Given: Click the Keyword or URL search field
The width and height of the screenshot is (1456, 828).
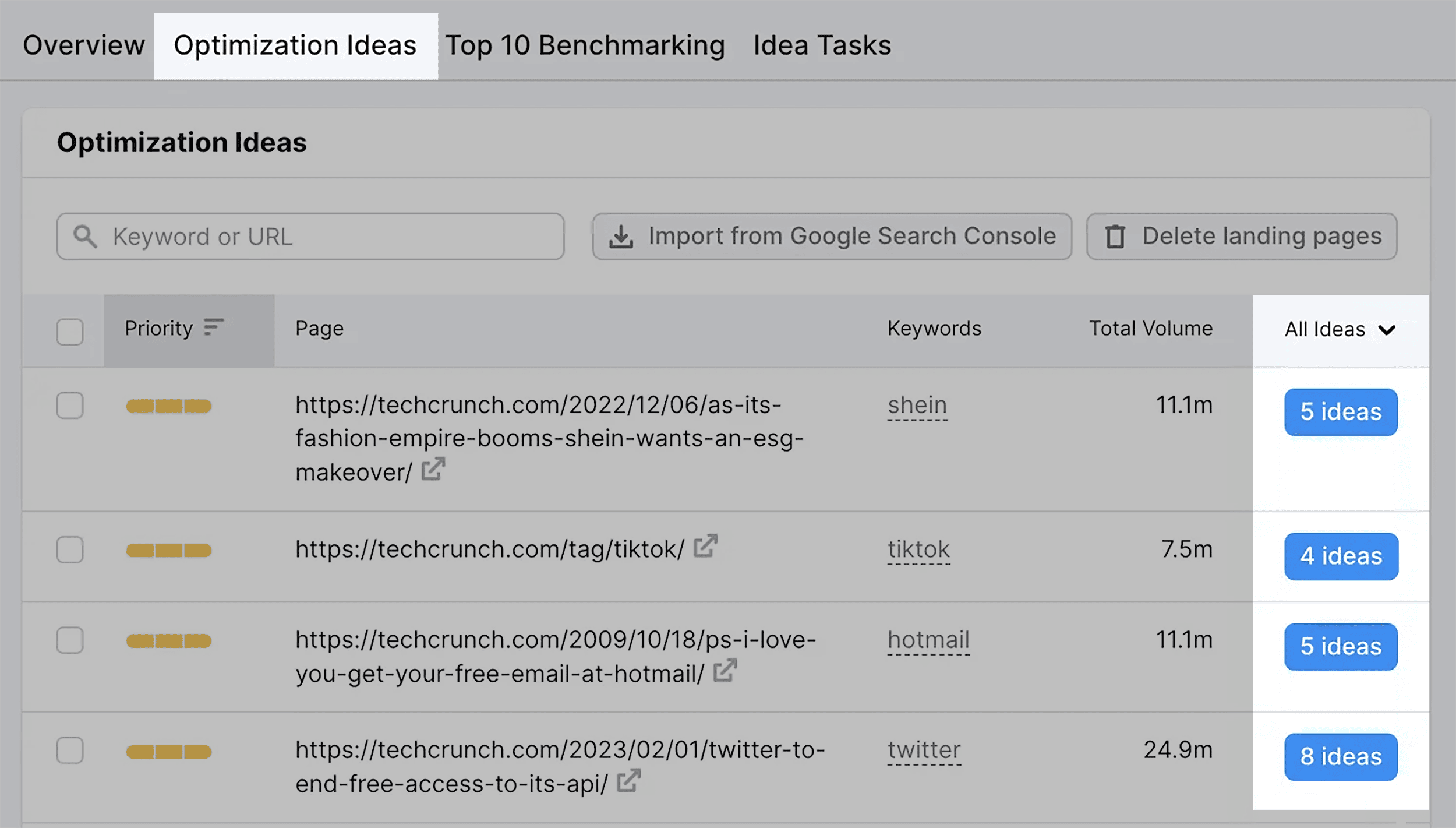Looking at the screenshot, I should click(x=309, y=237).
